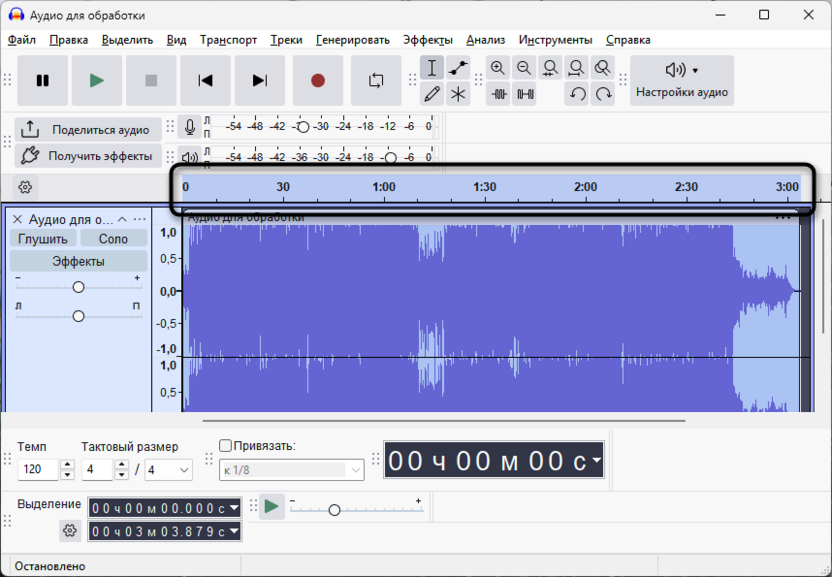This screenshot has width=832, height=577.
Task: Click the microphone record meter icon
Action: point(190,128)
